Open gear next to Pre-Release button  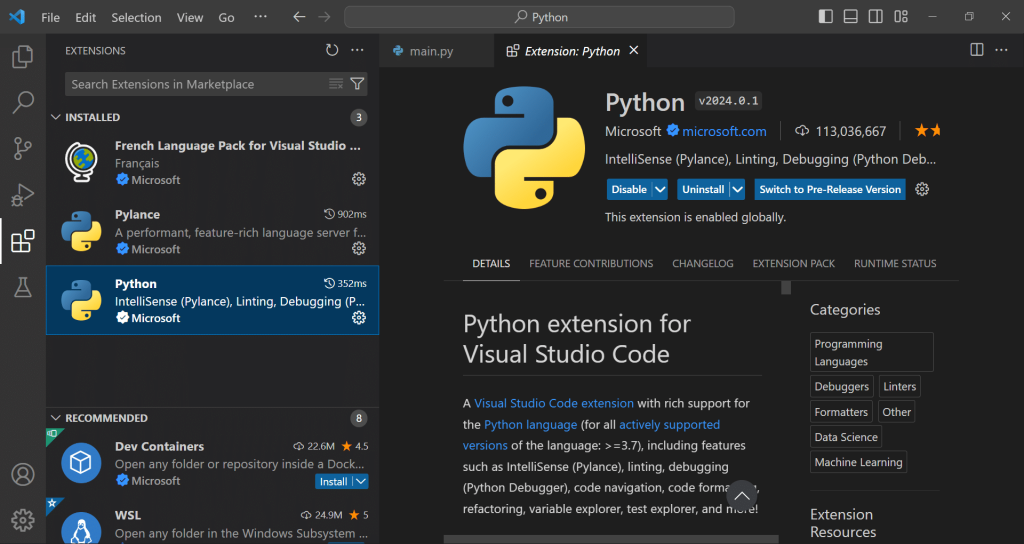click(x=922, y=189)
